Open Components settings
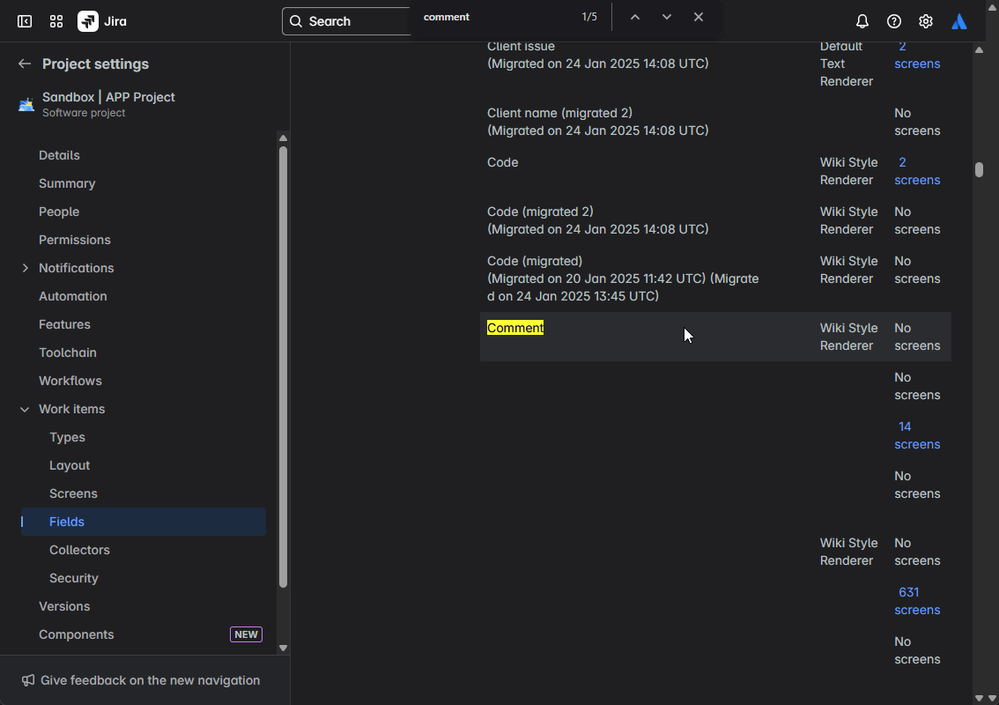 point(76,634)
